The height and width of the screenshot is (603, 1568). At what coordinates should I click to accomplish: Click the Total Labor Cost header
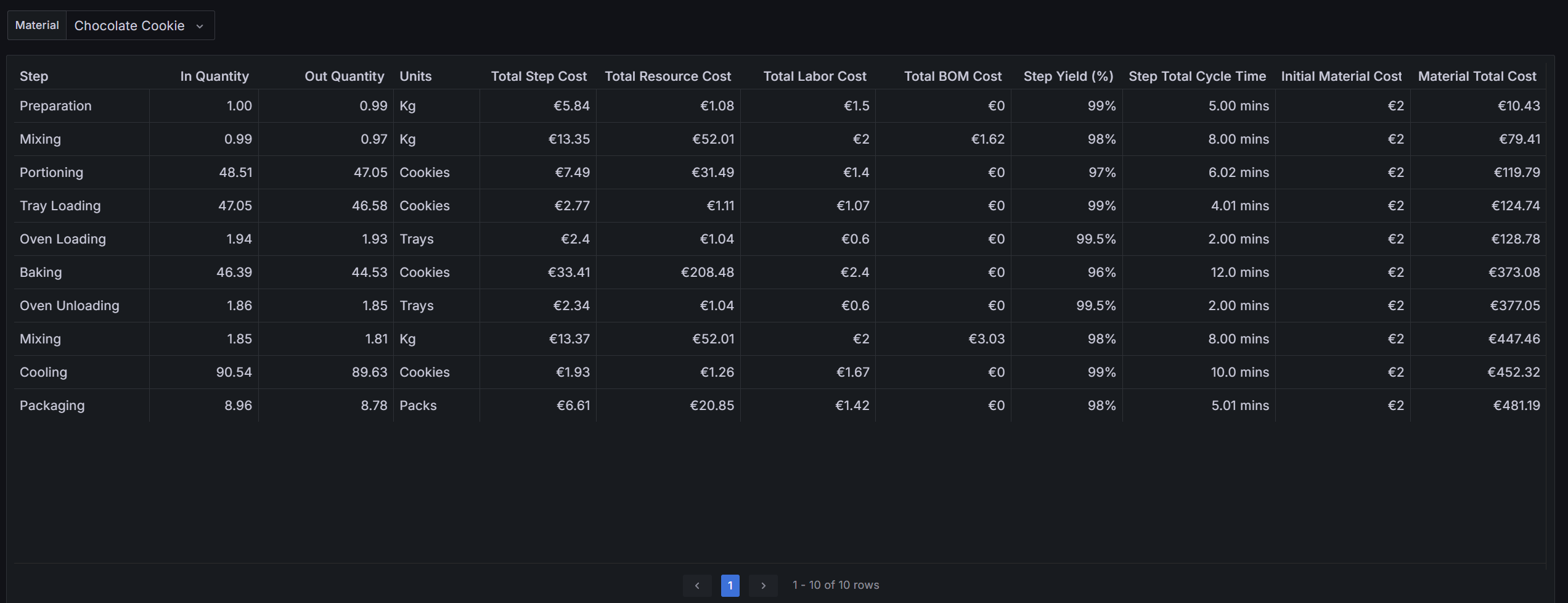pyautogui.click(x=814, y=76)
